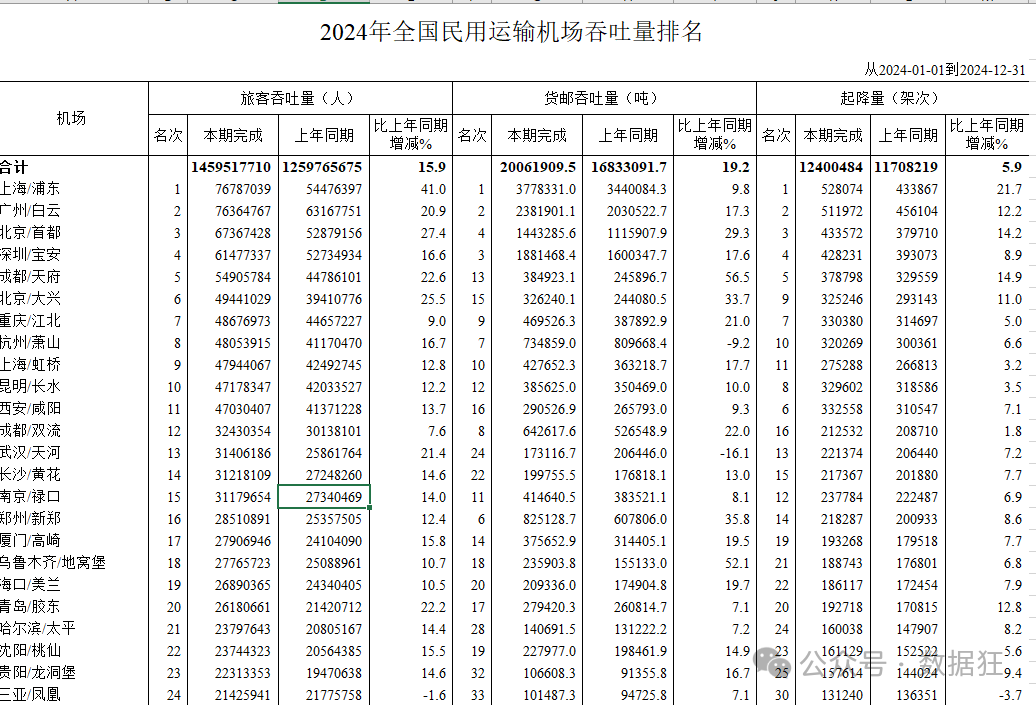Click 广州/白云 last-year passengers 63167751
1036x705 pixels.
pyautogui.click(x=334, y=211)
